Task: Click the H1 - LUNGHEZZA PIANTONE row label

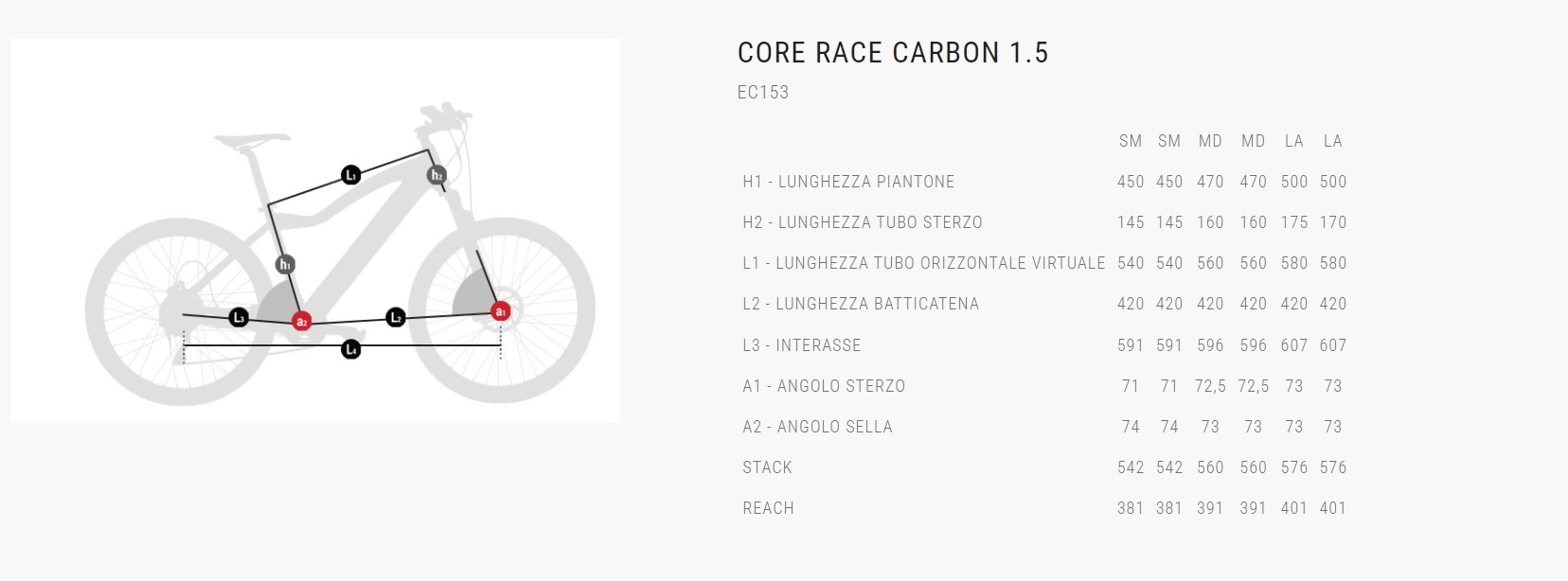Action: (848, 182)
